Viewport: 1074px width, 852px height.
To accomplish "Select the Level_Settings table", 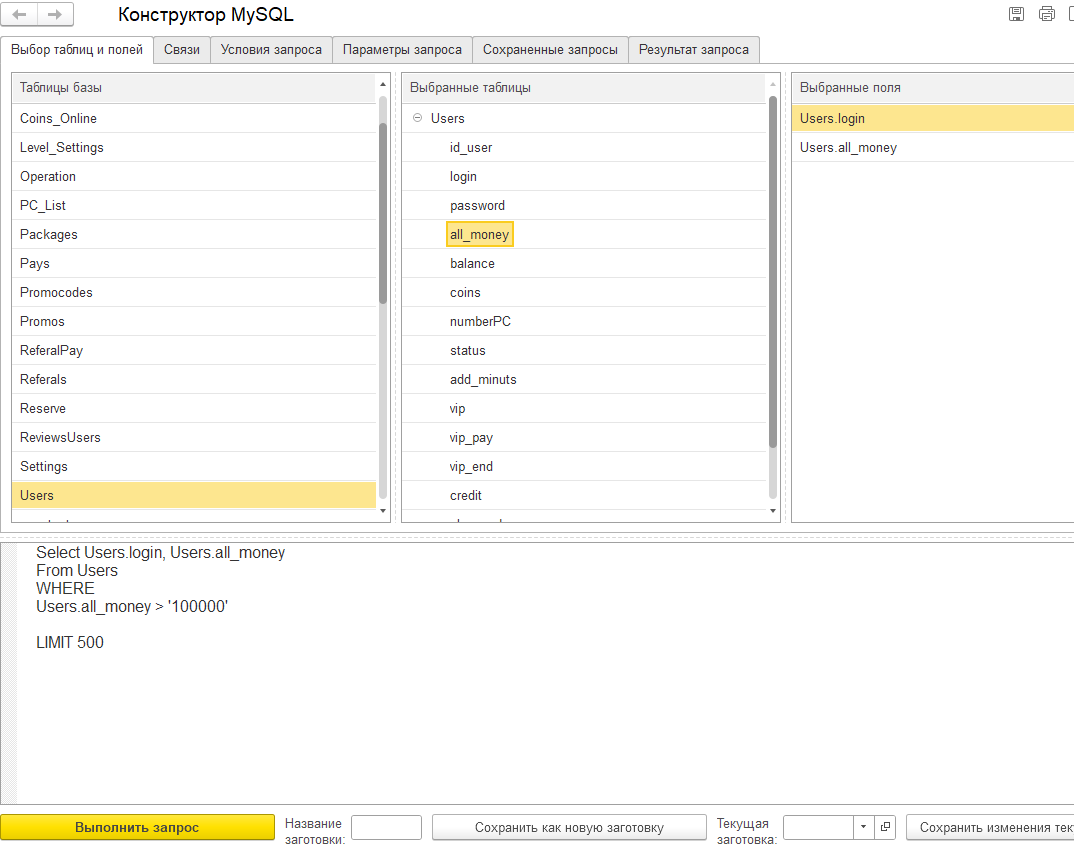I will click(x=194, y=147).
